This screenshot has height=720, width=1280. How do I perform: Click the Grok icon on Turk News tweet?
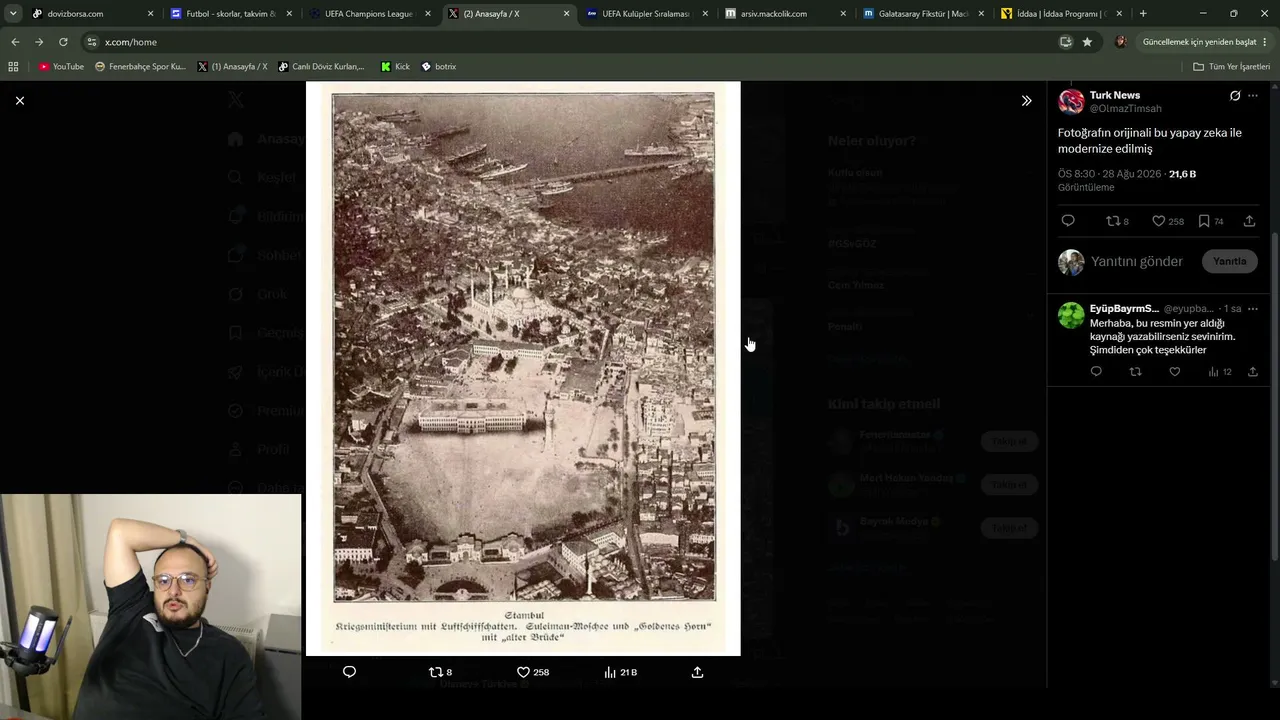(x=1235, y=96)
